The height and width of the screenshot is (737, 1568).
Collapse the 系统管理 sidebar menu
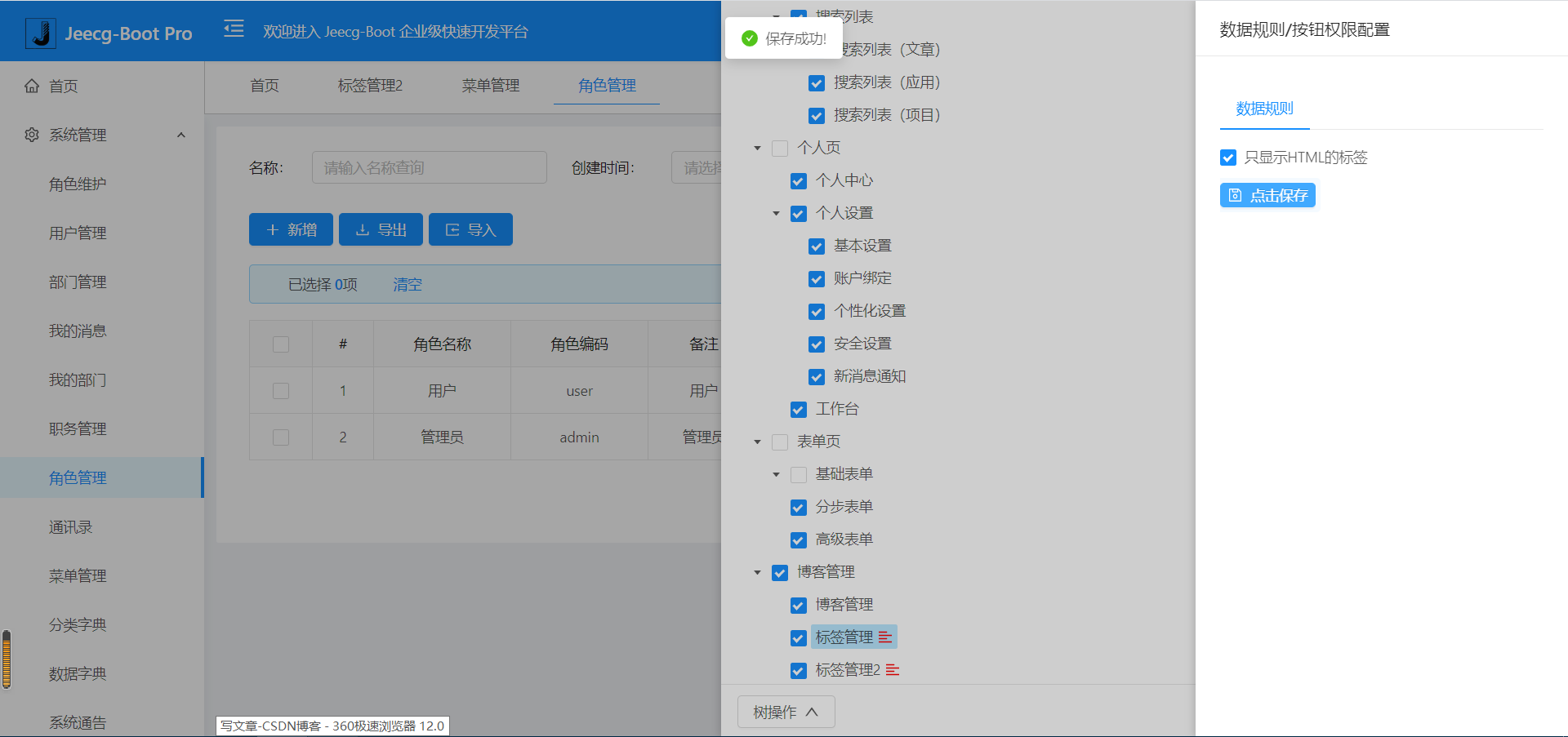click(x=181, y=135)
